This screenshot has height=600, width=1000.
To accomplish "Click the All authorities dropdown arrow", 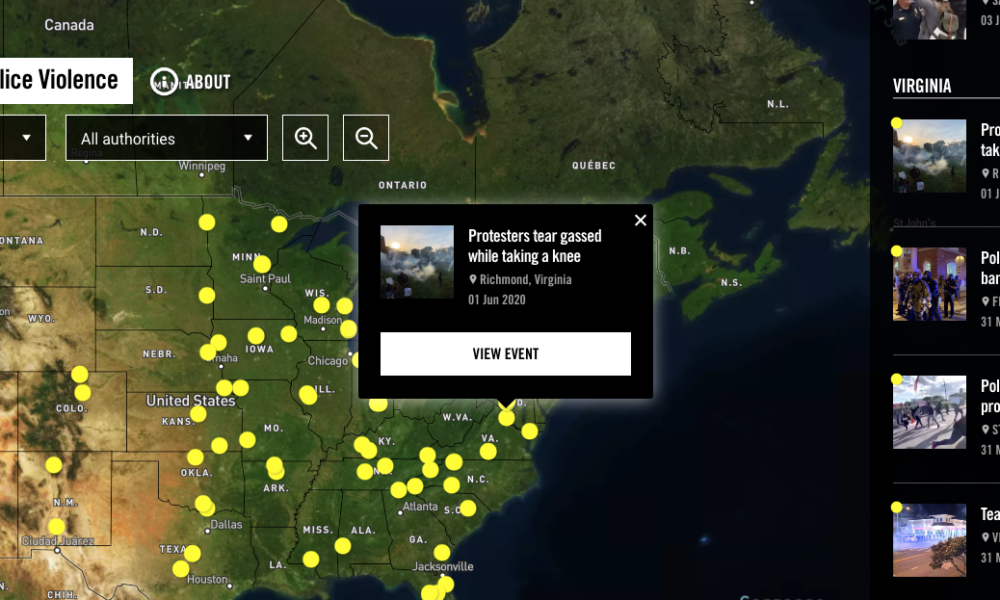I will pyautogui.click(x=247, y=137).
